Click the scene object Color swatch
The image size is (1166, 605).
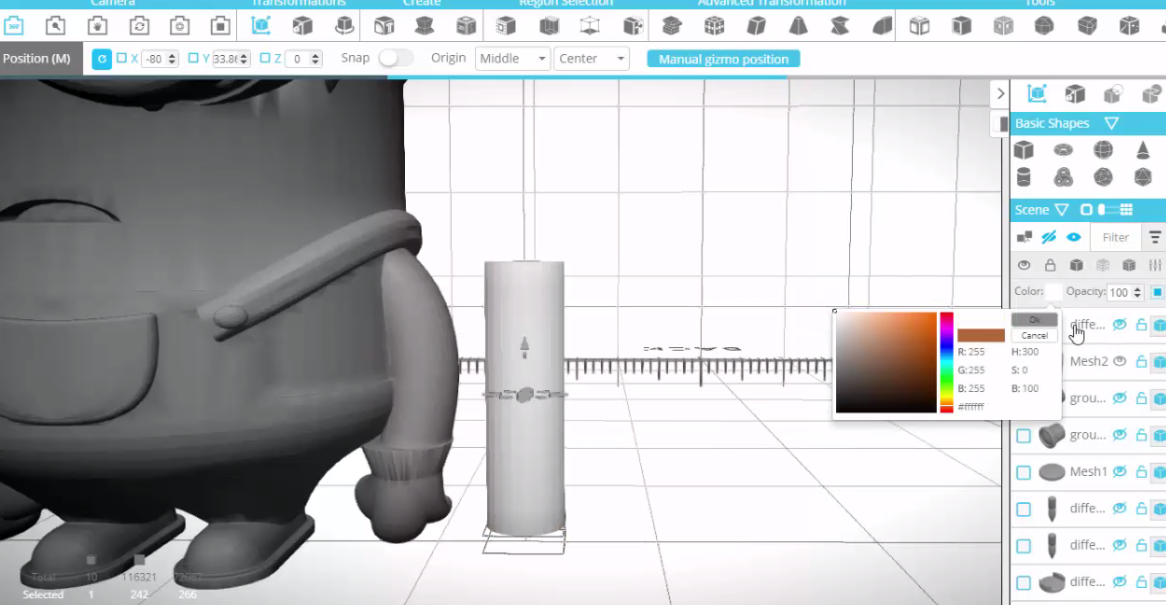point(1054,292)
